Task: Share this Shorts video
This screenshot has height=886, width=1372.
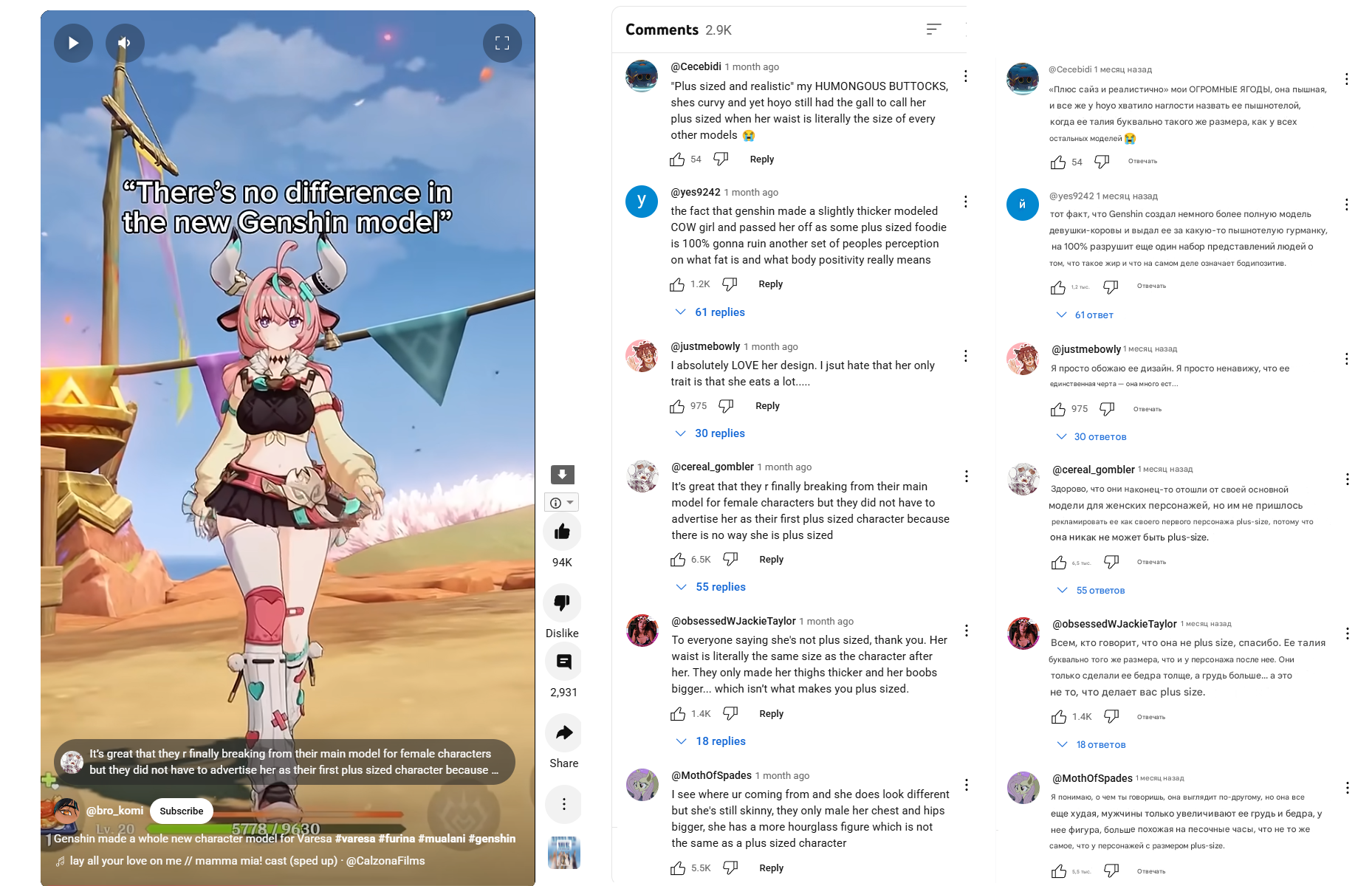Action: coord(563,732)
